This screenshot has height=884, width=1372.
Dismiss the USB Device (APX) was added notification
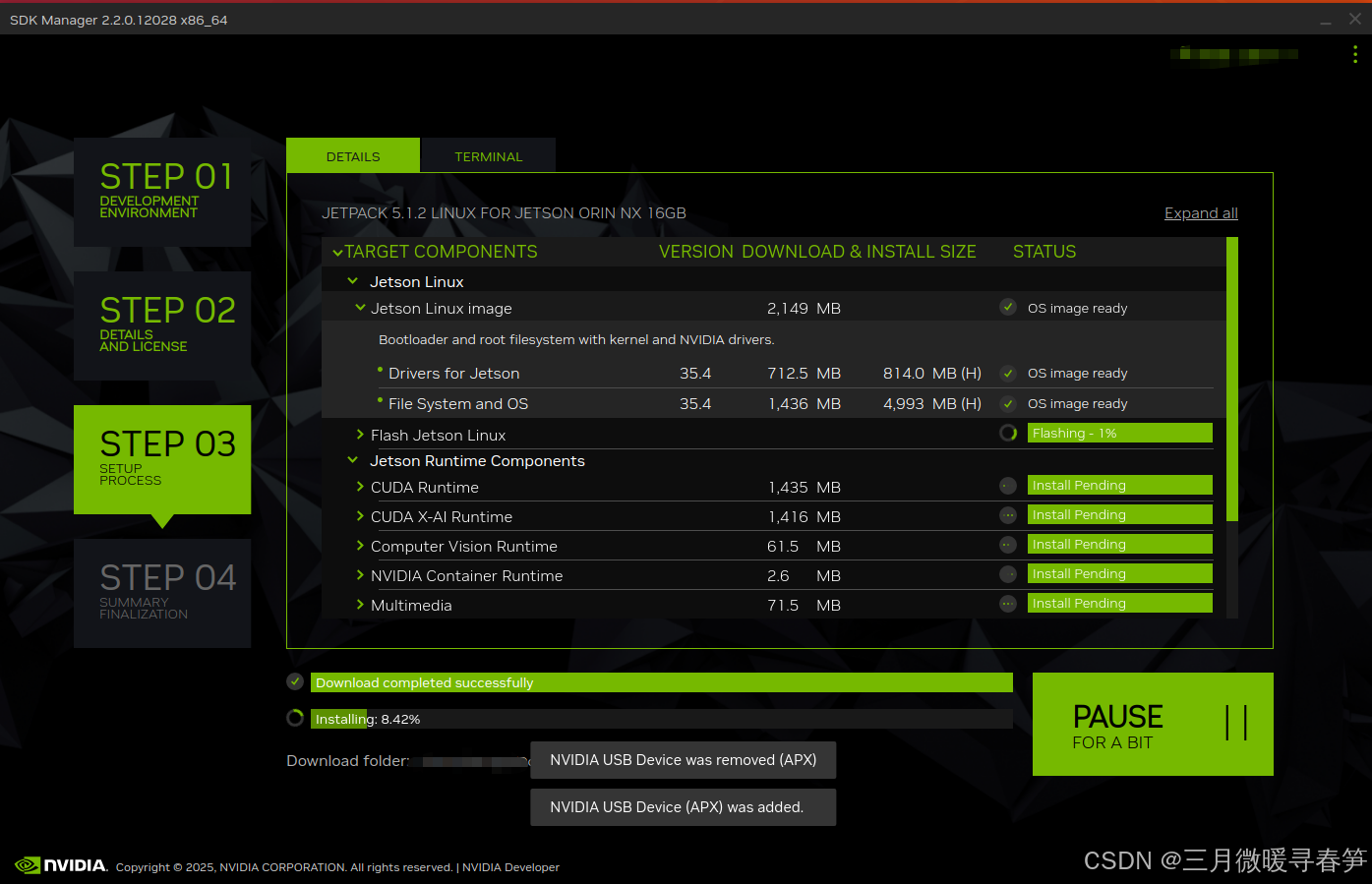click(684, 807)
